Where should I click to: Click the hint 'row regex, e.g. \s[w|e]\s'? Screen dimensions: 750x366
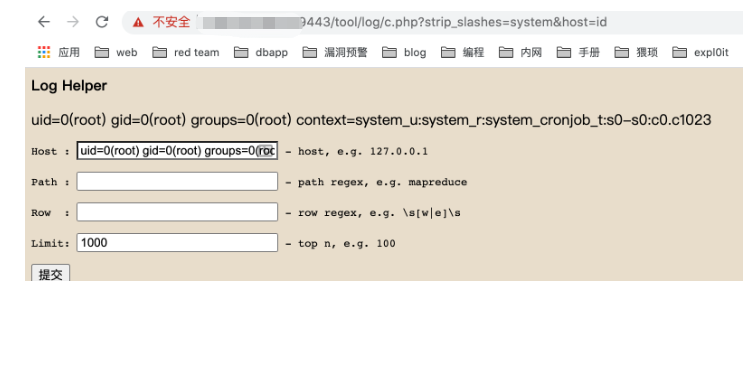point(379,213)
